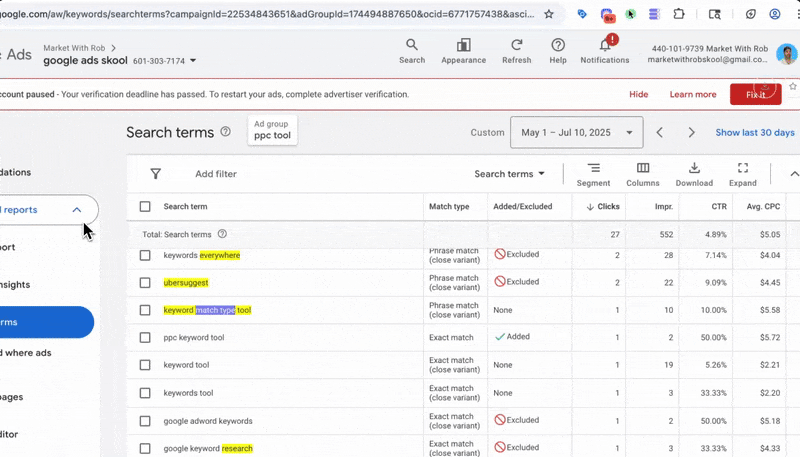Collapse the table toolbar caret
The width and height of the screenshot is (800, 457).
tap(794, 174)
